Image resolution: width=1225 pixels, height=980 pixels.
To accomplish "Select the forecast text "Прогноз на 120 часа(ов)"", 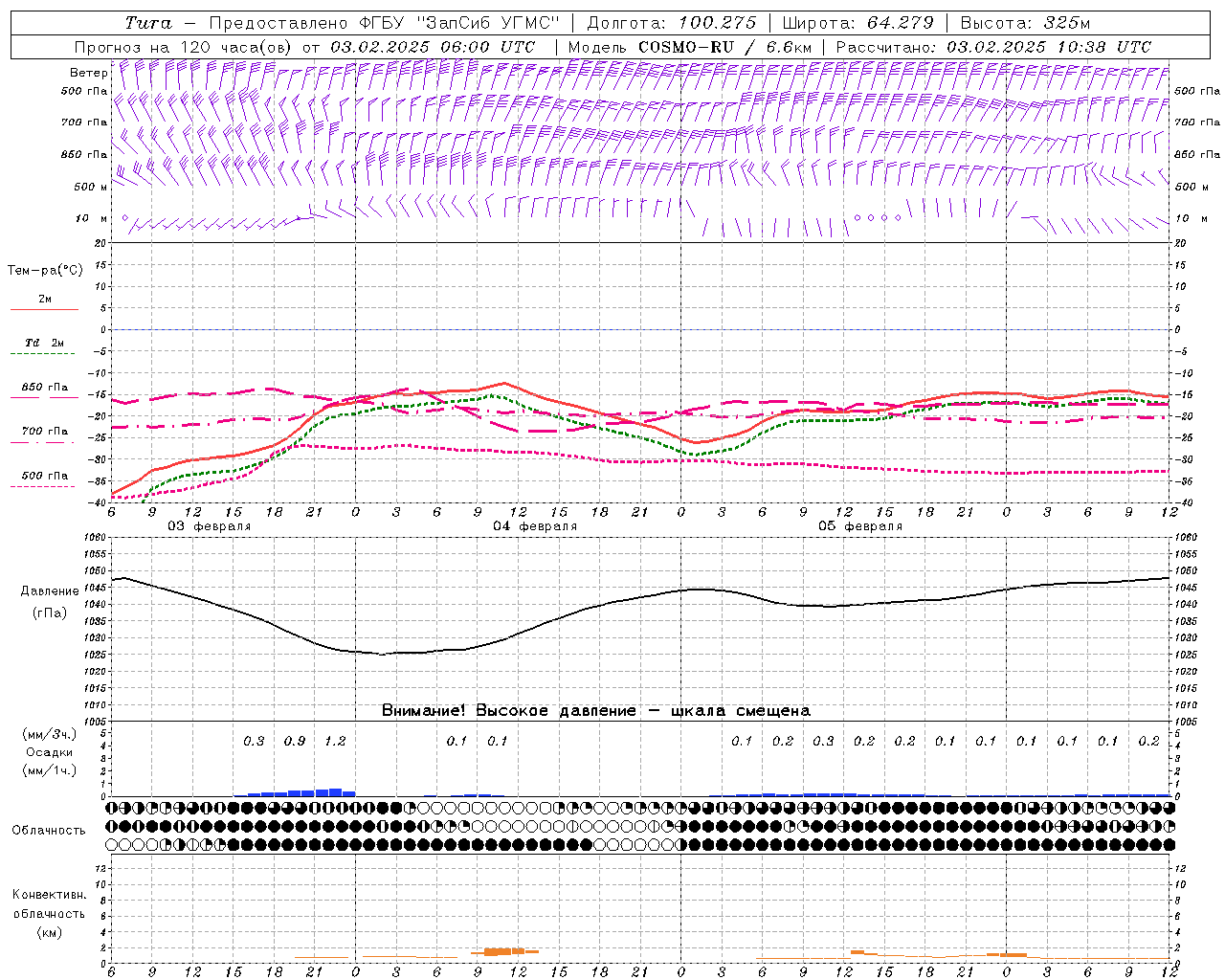I will point(184,47).
